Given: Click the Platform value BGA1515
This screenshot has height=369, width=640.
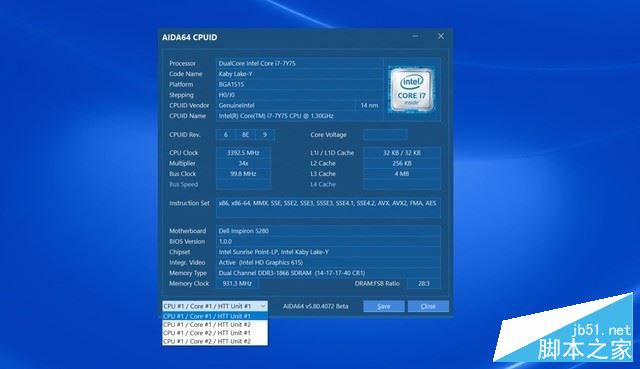Looking at the screenshot, I should pyautogui.click(x=300, y=84).
